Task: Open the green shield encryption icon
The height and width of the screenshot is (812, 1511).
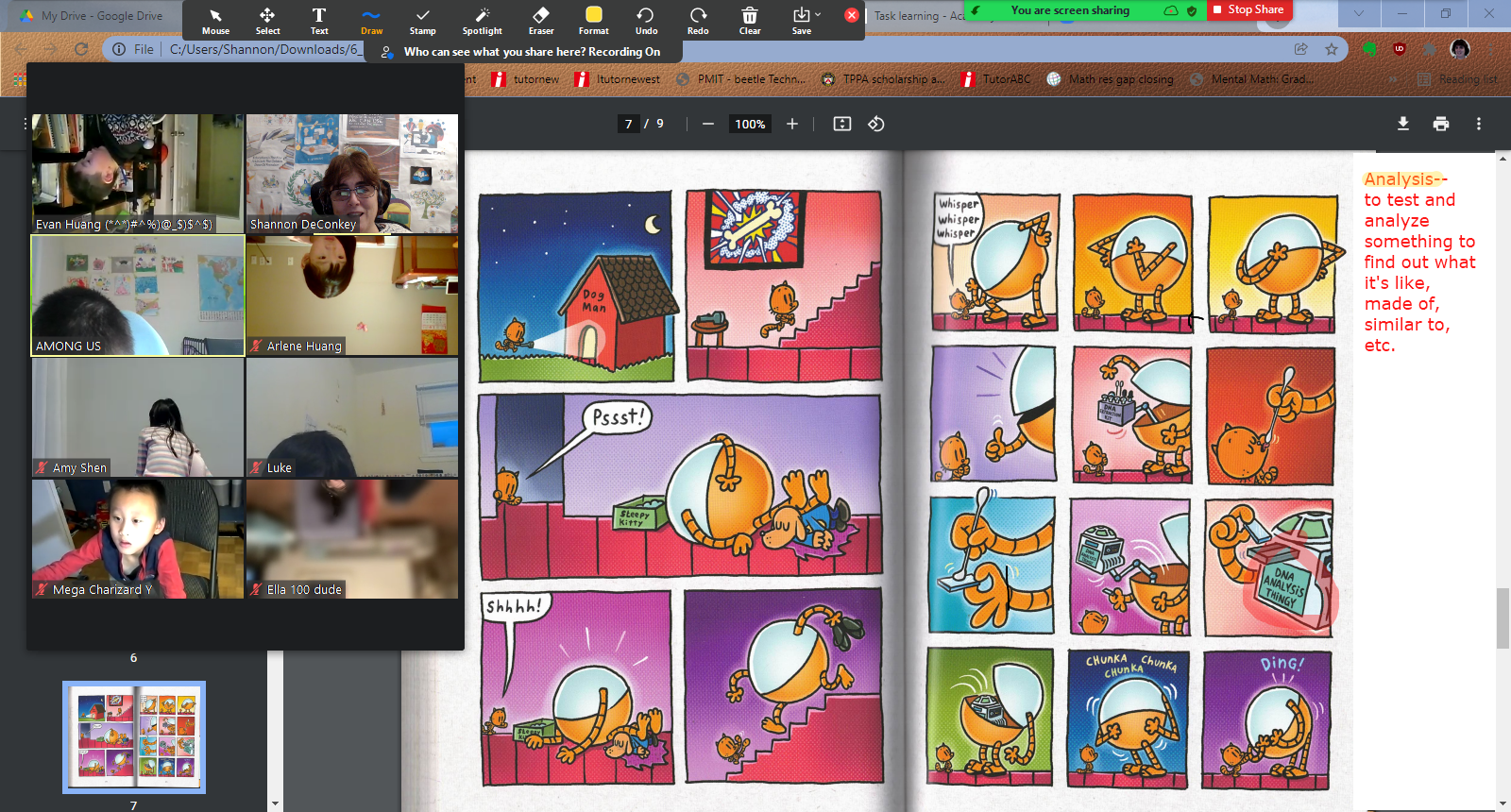Action: point(1192,10)
